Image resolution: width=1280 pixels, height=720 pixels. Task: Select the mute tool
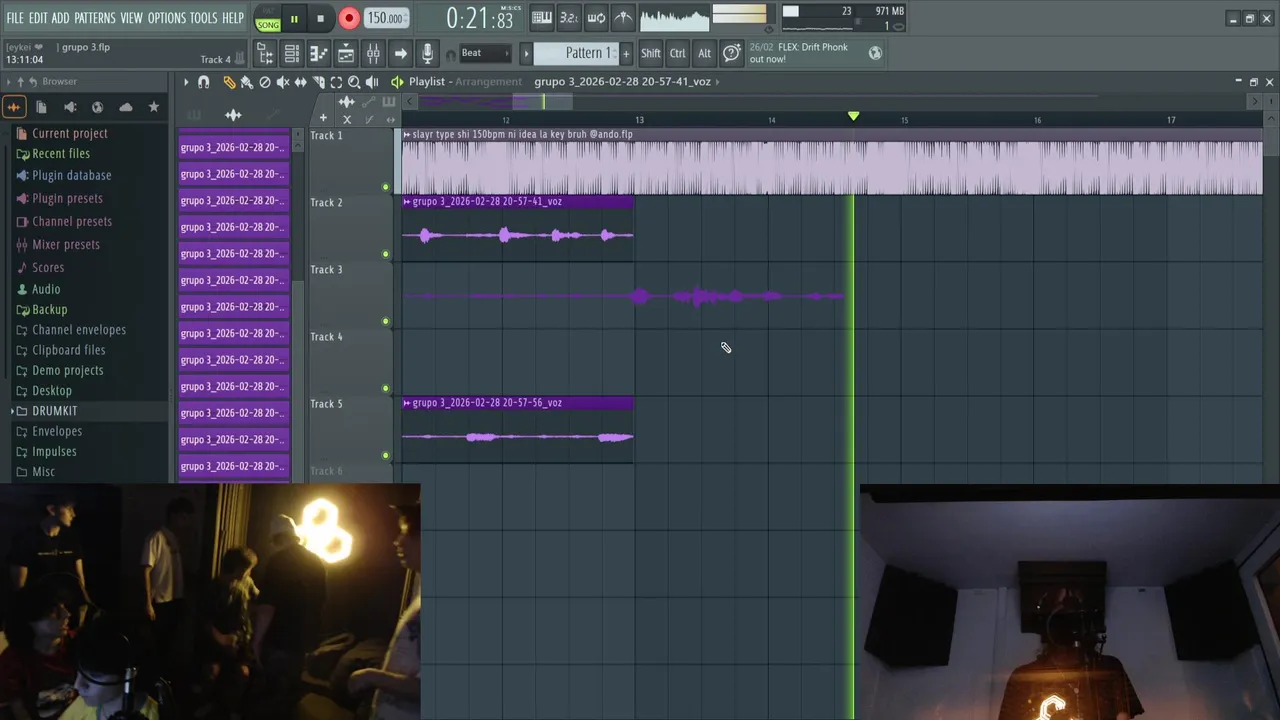click(x=283, y=82)
